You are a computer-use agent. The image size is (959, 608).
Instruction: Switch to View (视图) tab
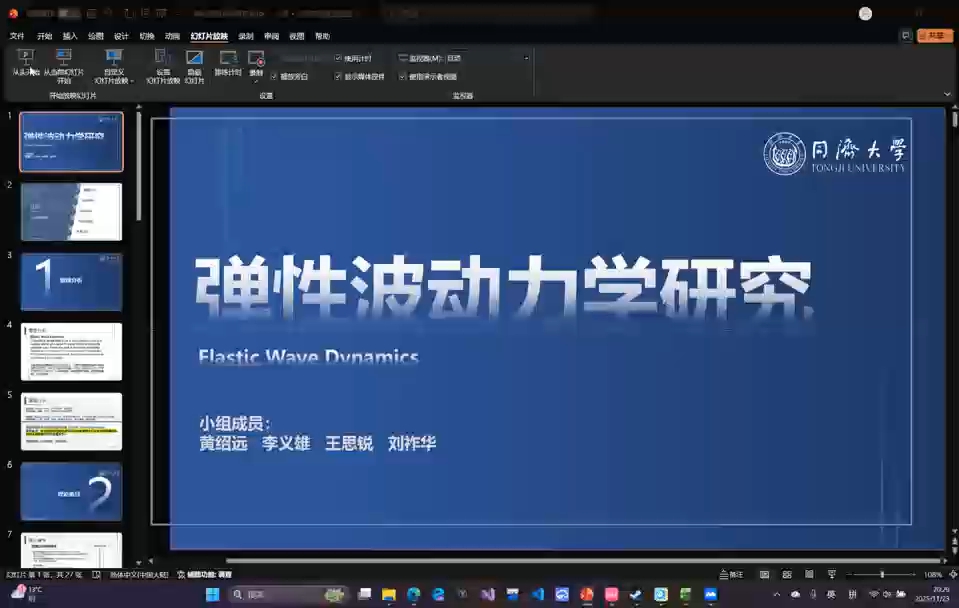pos(297,36)
